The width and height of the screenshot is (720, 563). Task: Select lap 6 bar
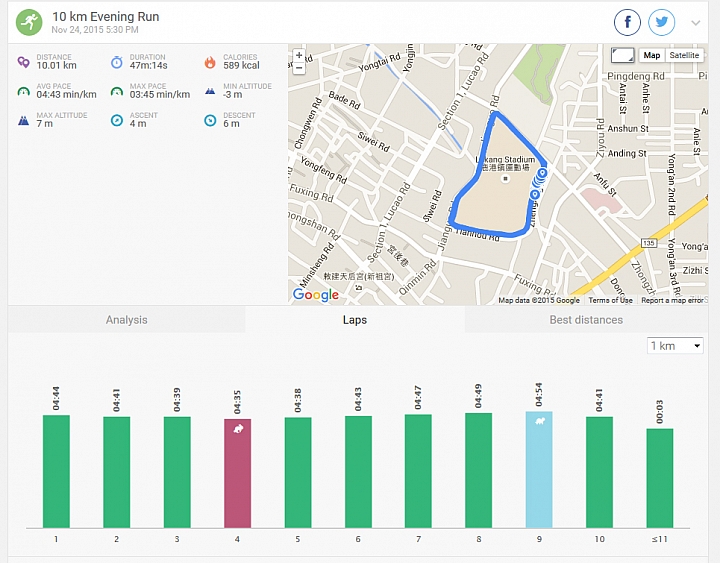[358, 472]
